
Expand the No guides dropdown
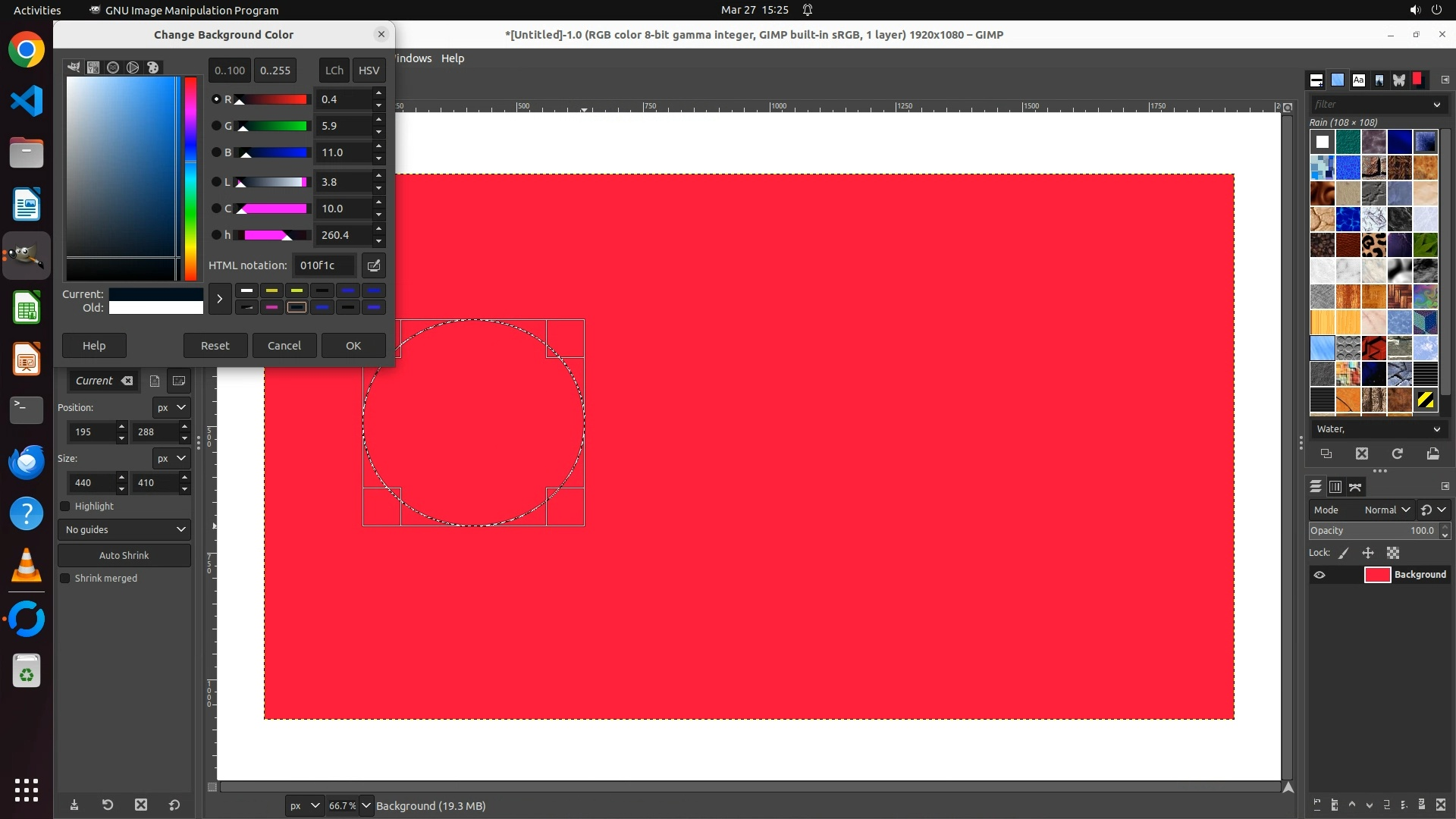(124, 530)
